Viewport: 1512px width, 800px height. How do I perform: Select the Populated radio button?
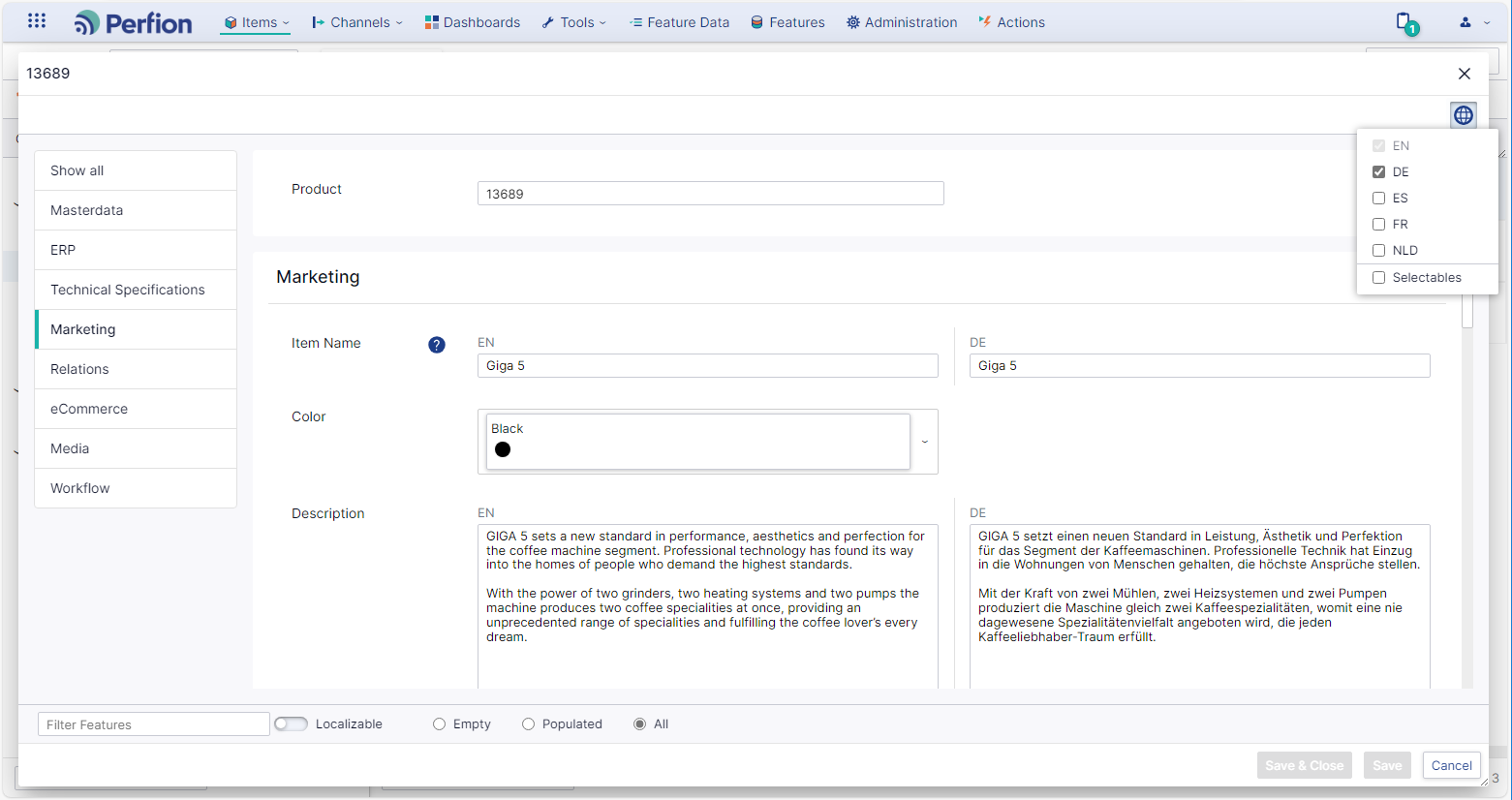pos(528,723)
